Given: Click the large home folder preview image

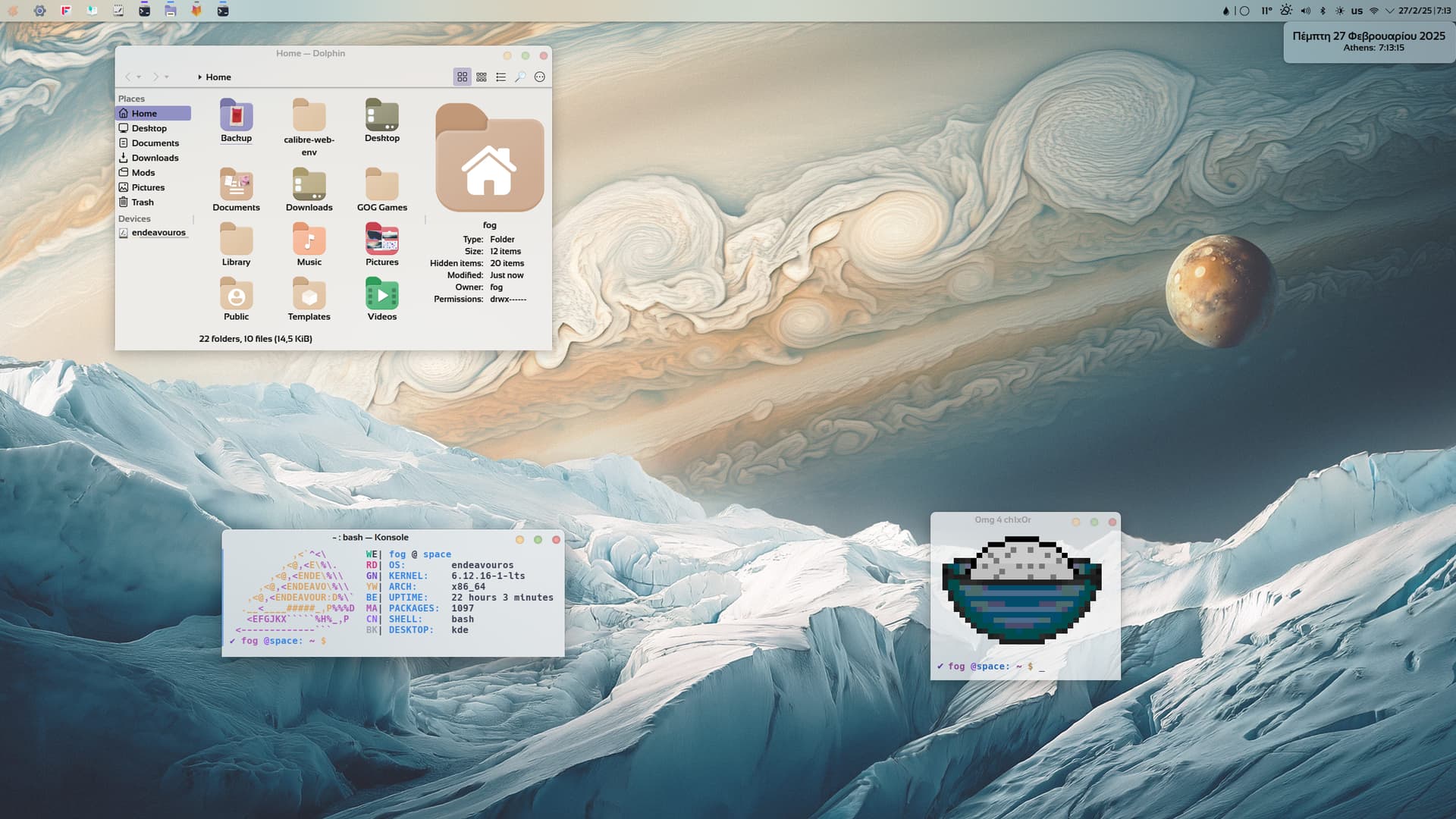Looking at the screenshot, I should pos(489,158).
